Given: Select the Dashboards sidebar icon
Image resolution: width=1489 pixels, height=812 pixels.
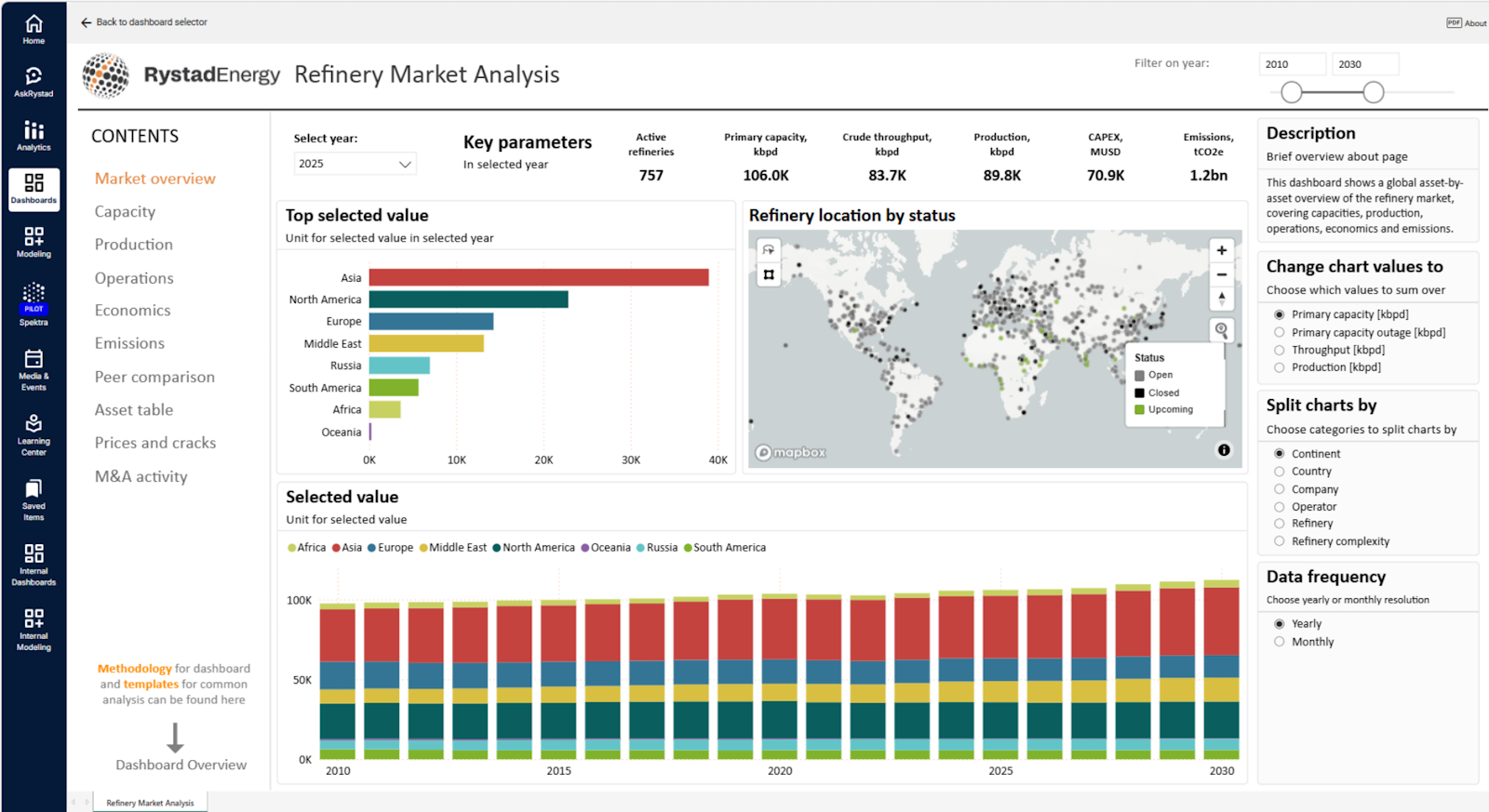Looking at the screenshot, I should pyautogui.click(x=34, y=189).
